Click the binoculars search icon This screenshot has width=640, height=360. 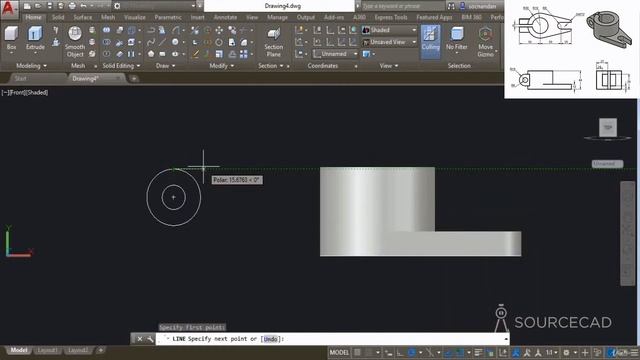[451, 6]
